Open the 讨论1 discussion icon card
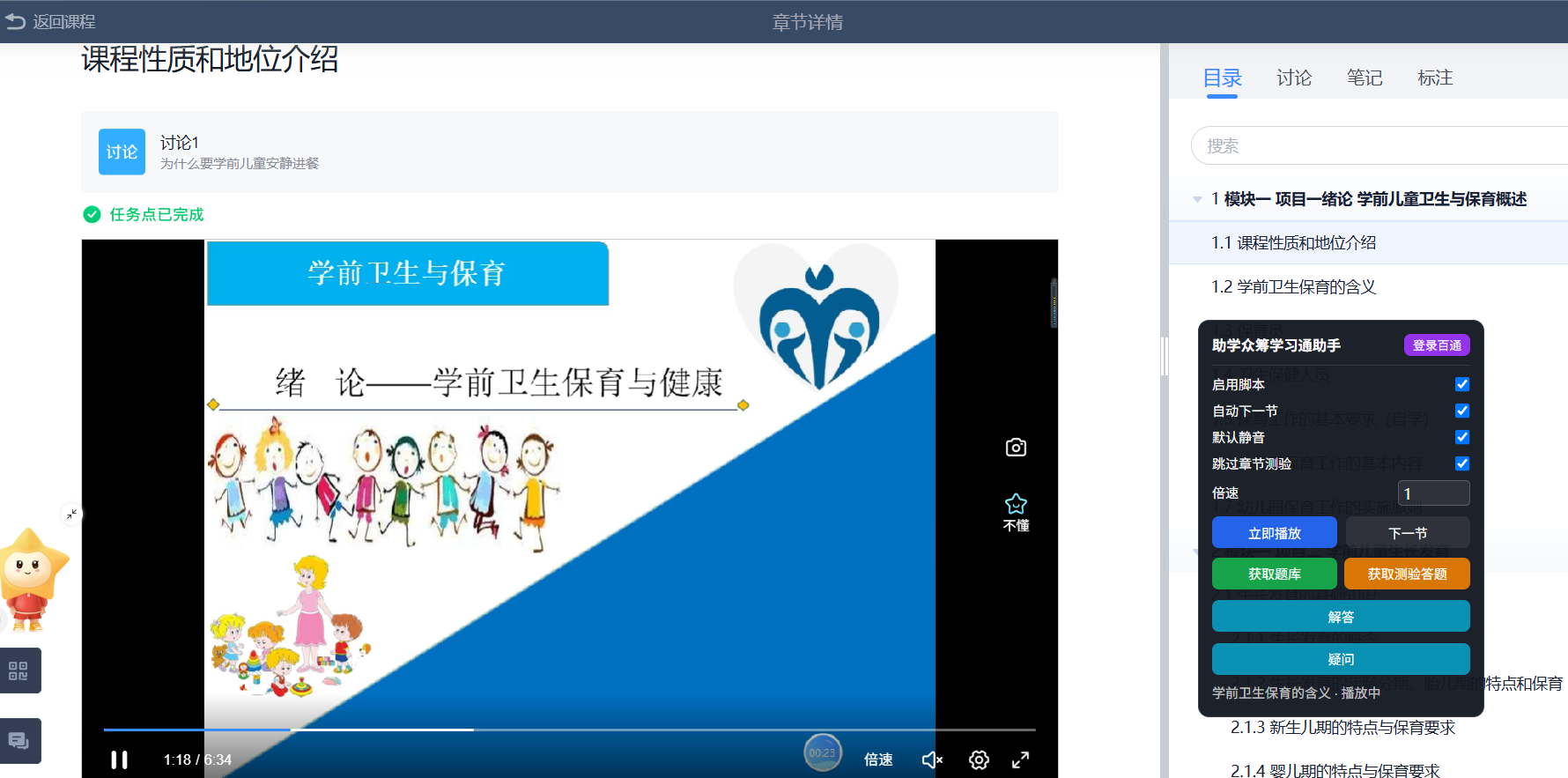This screenshot has width=1568, height=778. 122,152
